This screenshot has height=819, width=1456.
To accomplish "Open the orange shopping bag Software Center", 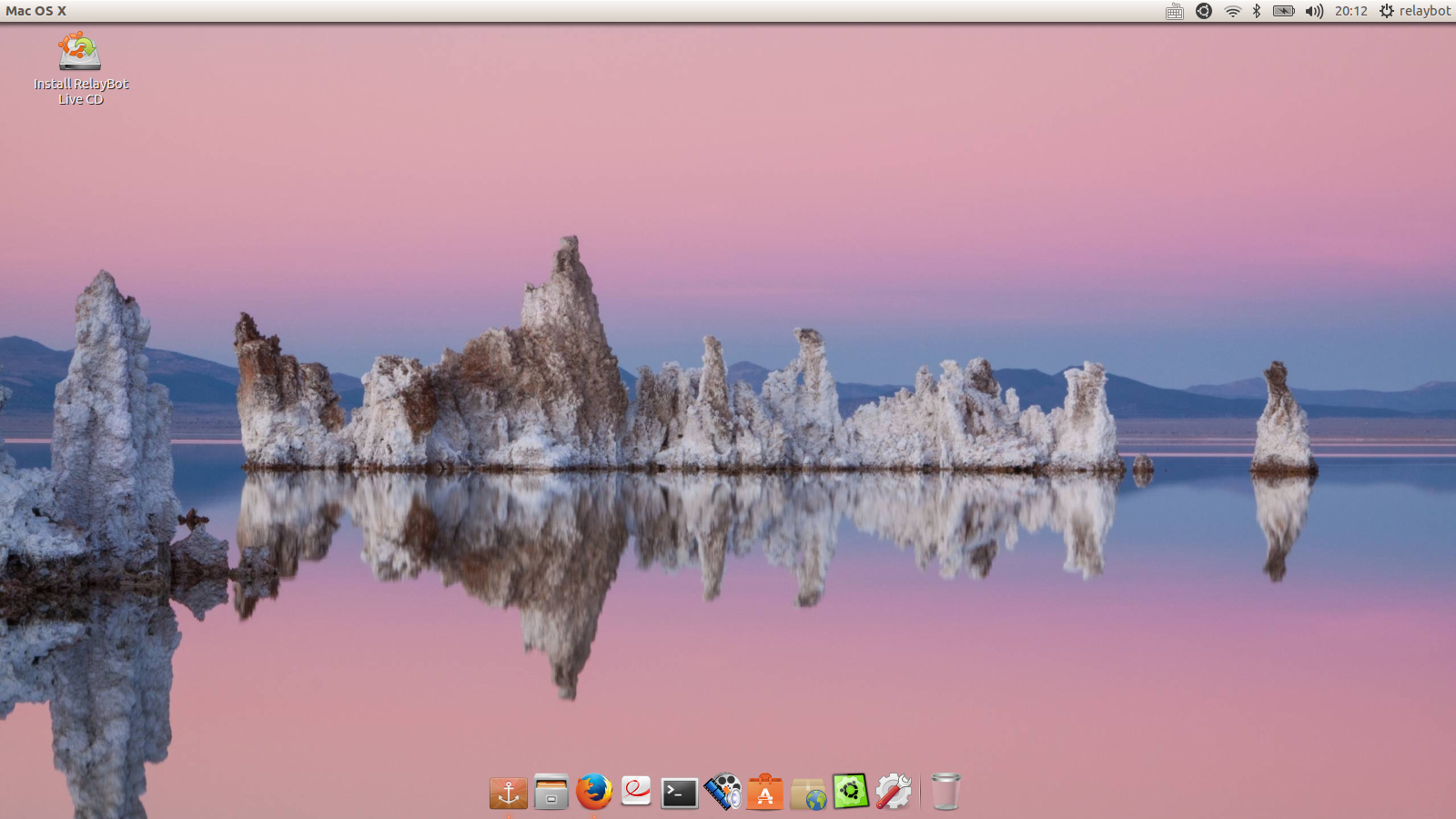I will click(765, 793).
